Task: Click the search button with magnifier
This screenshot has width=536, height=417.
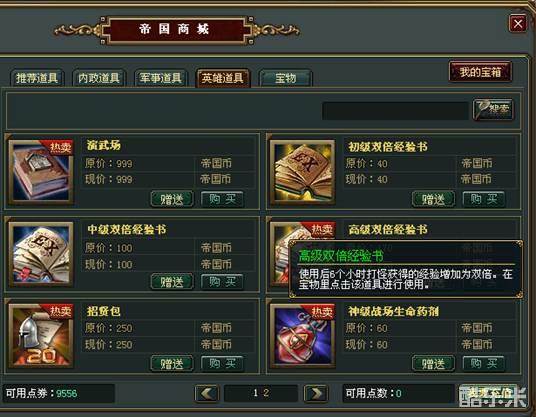Action: (x=493, y=109)
